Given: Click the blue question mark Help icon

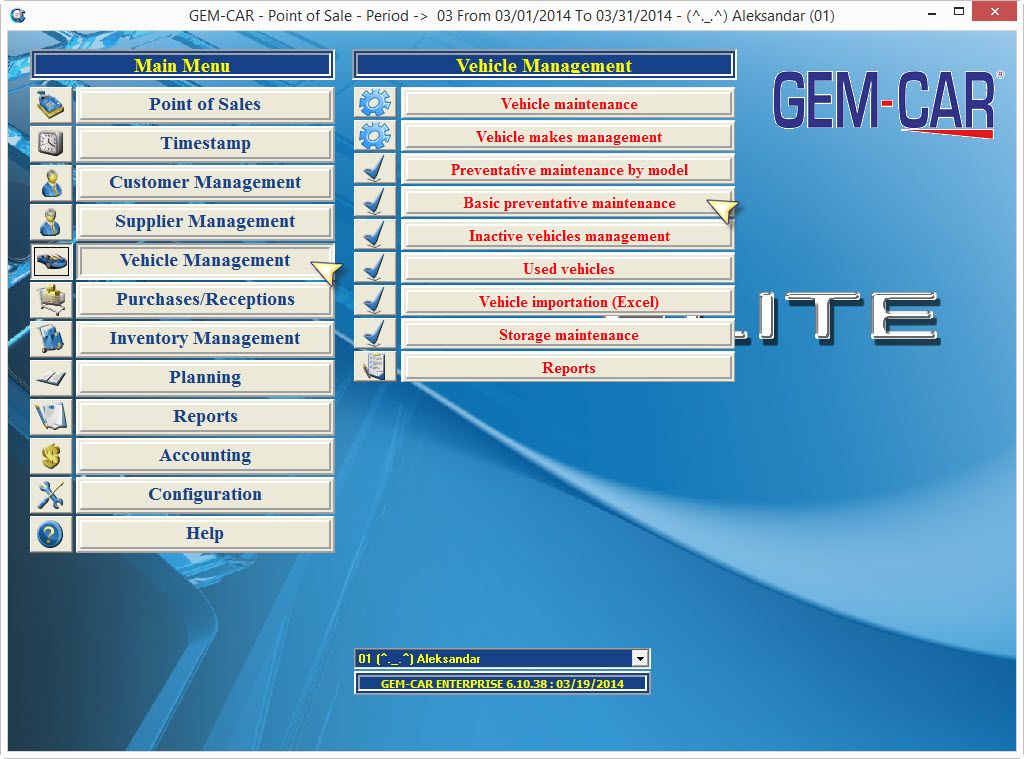Looking at the screenshot, I should pos(51,534).
